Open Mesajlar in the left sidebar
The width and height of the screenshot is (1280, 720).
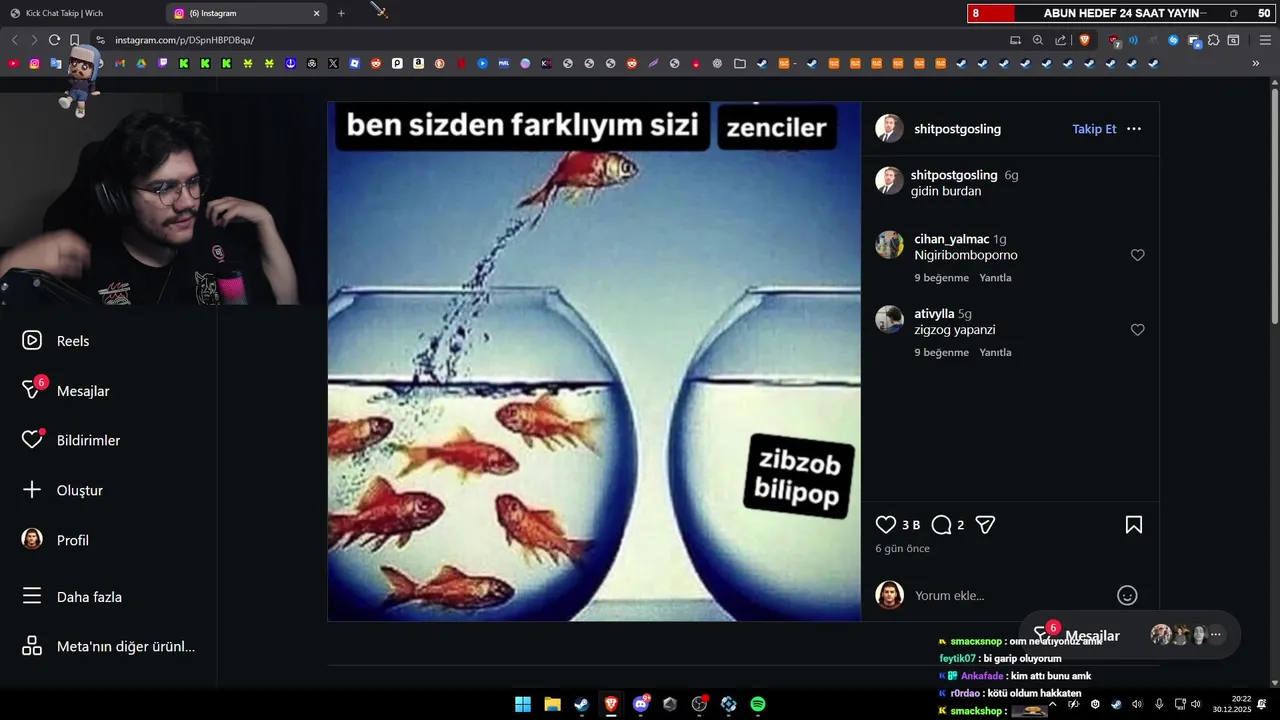tap(65, 390)
